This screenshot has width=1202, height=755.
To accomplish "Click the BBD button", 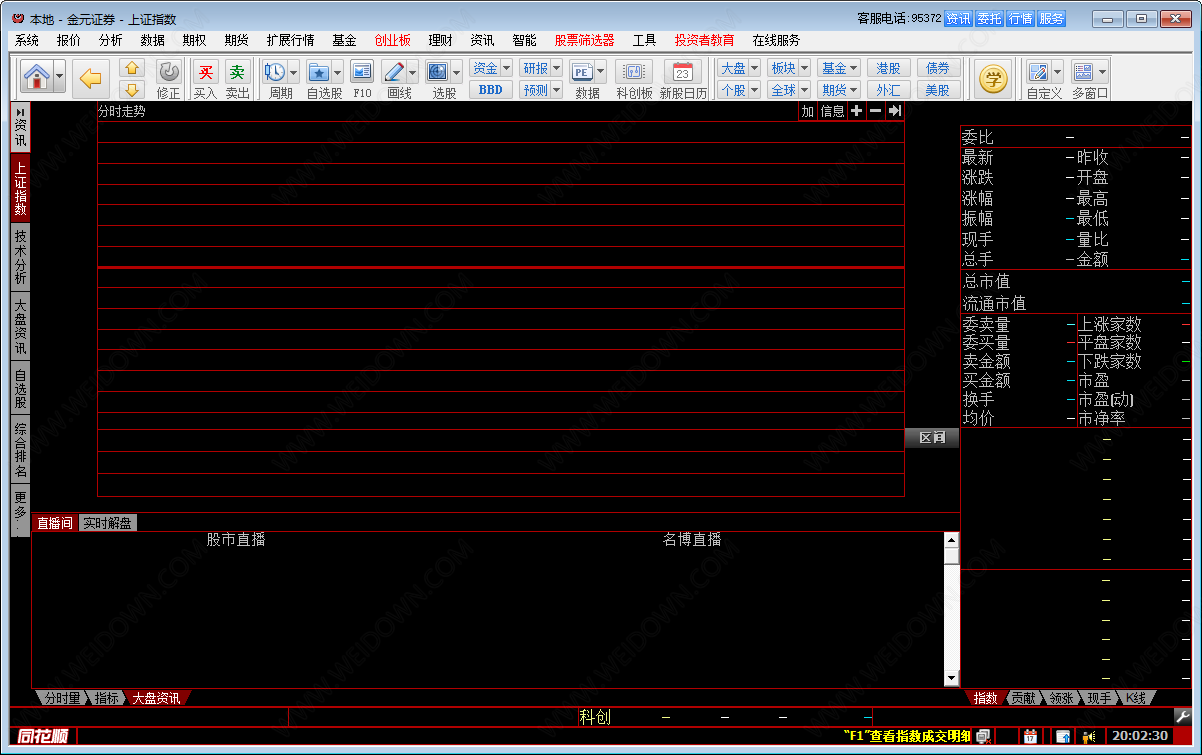I will click(x=491, y=89).
